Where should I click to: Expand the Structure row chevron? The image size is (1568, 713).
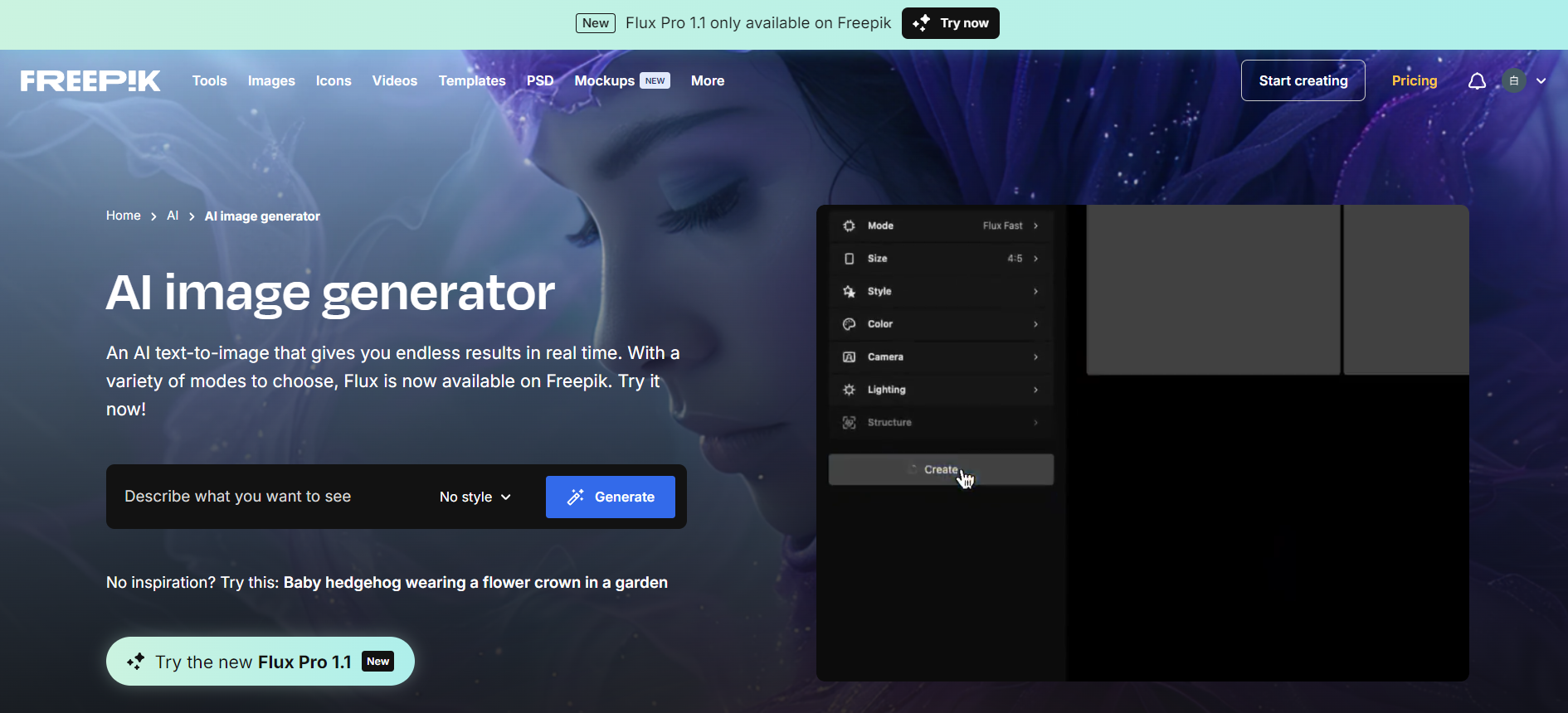(1035, 422)
